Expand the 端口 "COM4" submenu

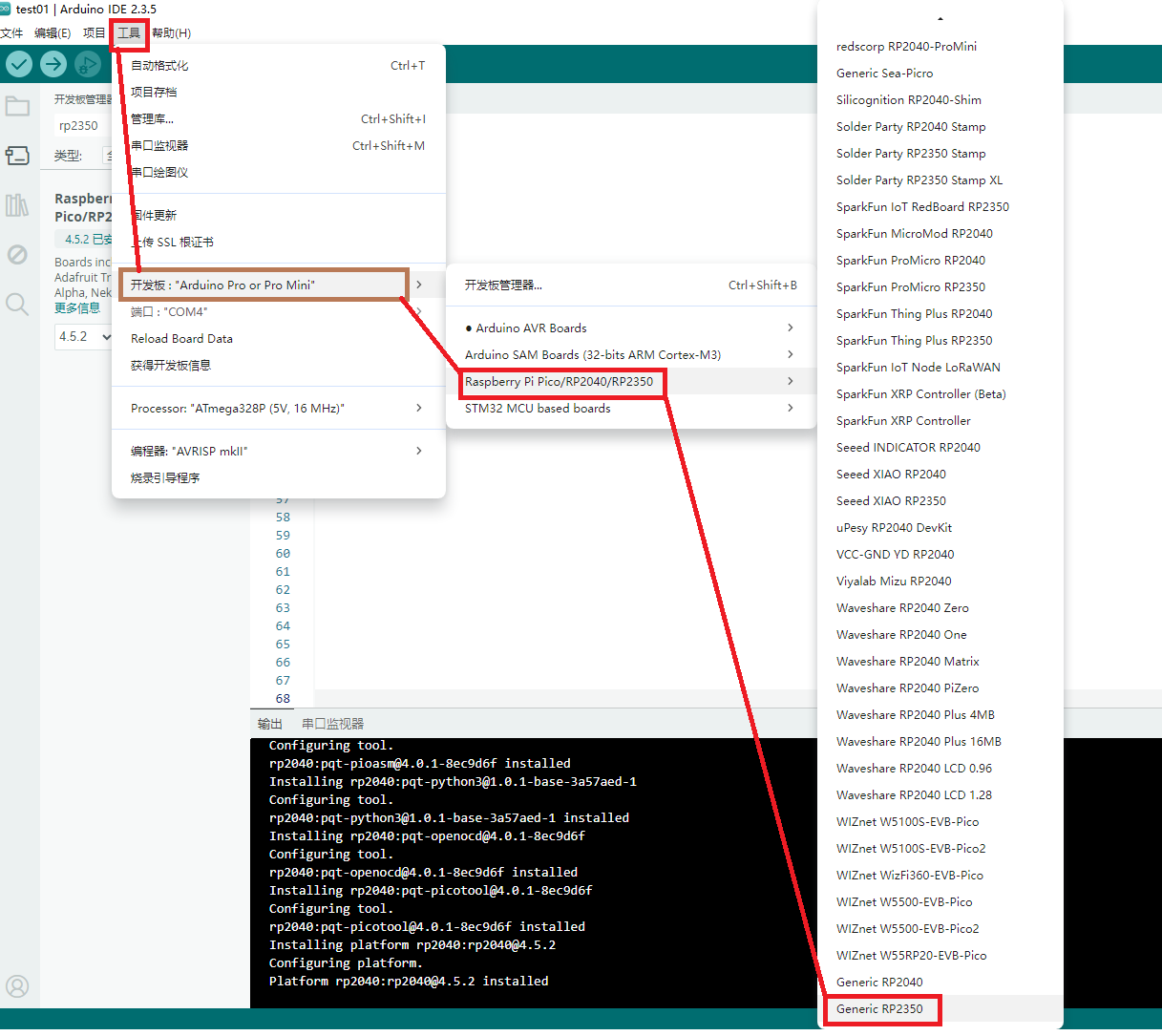[x=279, y=311]
